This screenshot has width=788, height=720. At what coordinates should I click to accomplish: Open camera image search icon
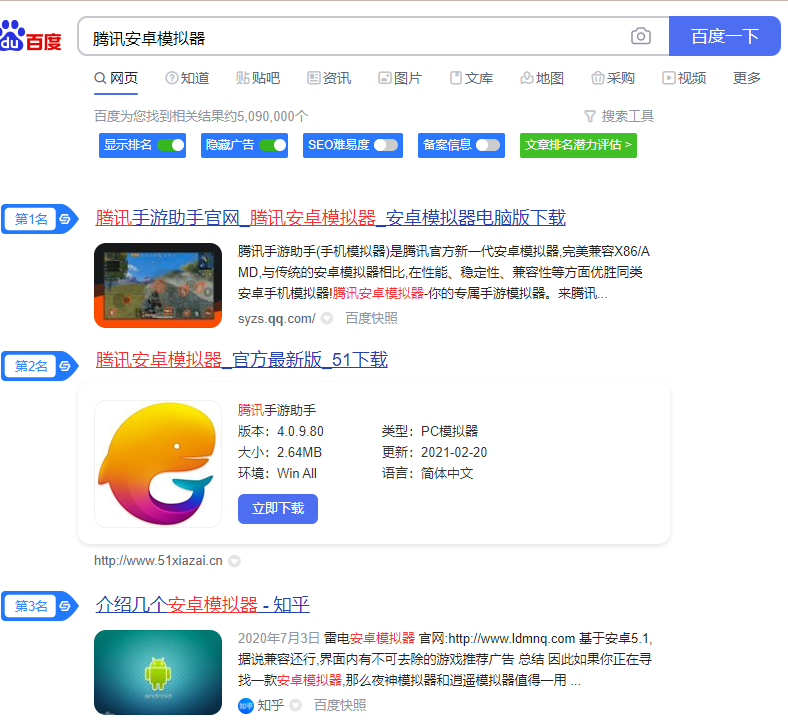[640, 37]
